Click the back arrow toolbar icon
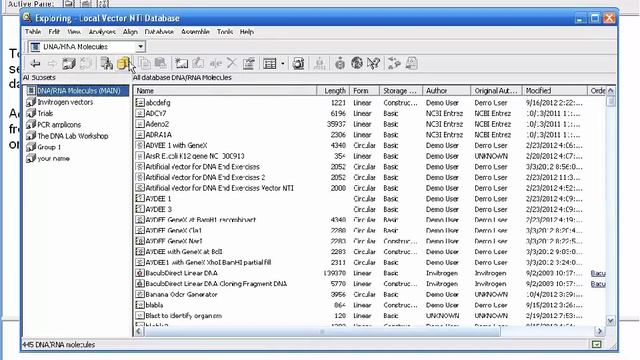The height and width of the screenshot is (360, 640). click(36, 63)
